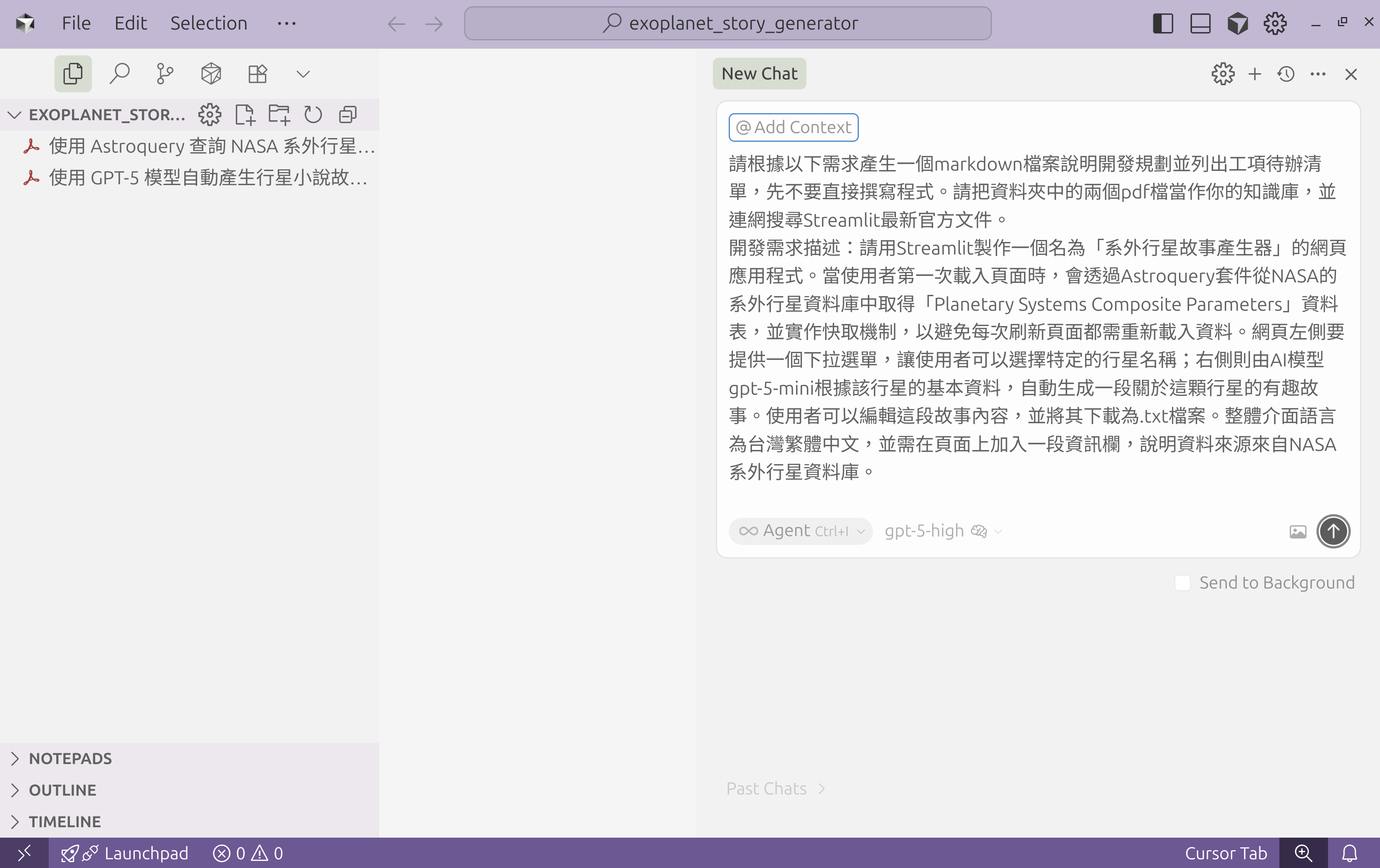This screenshot has height=868, width=1380.
Task: Toggle the primary sidebar layout icon
Action: (x=1162, y=23)
